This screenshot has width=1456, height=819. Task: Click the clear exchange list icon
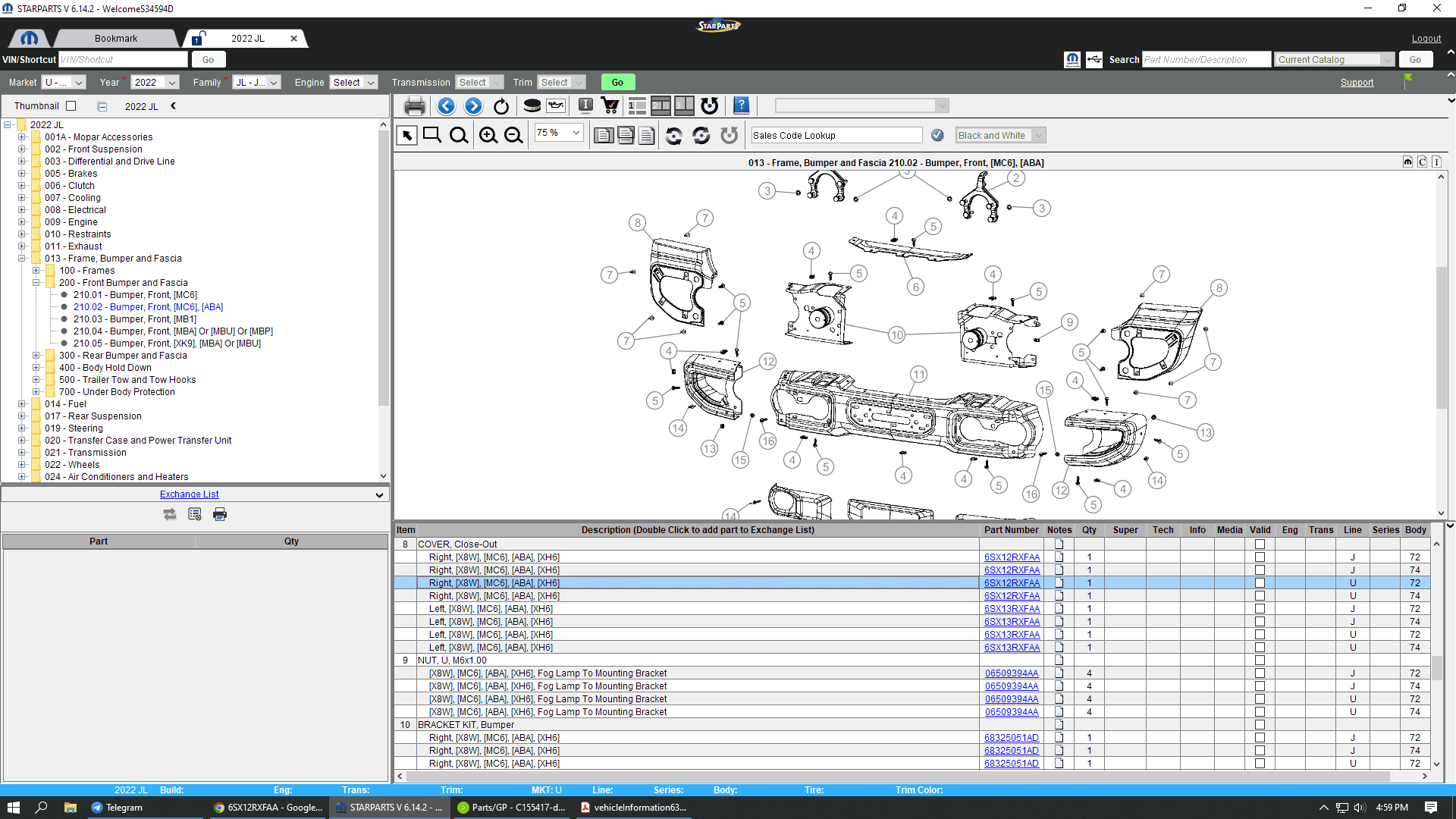click(195, 515)
